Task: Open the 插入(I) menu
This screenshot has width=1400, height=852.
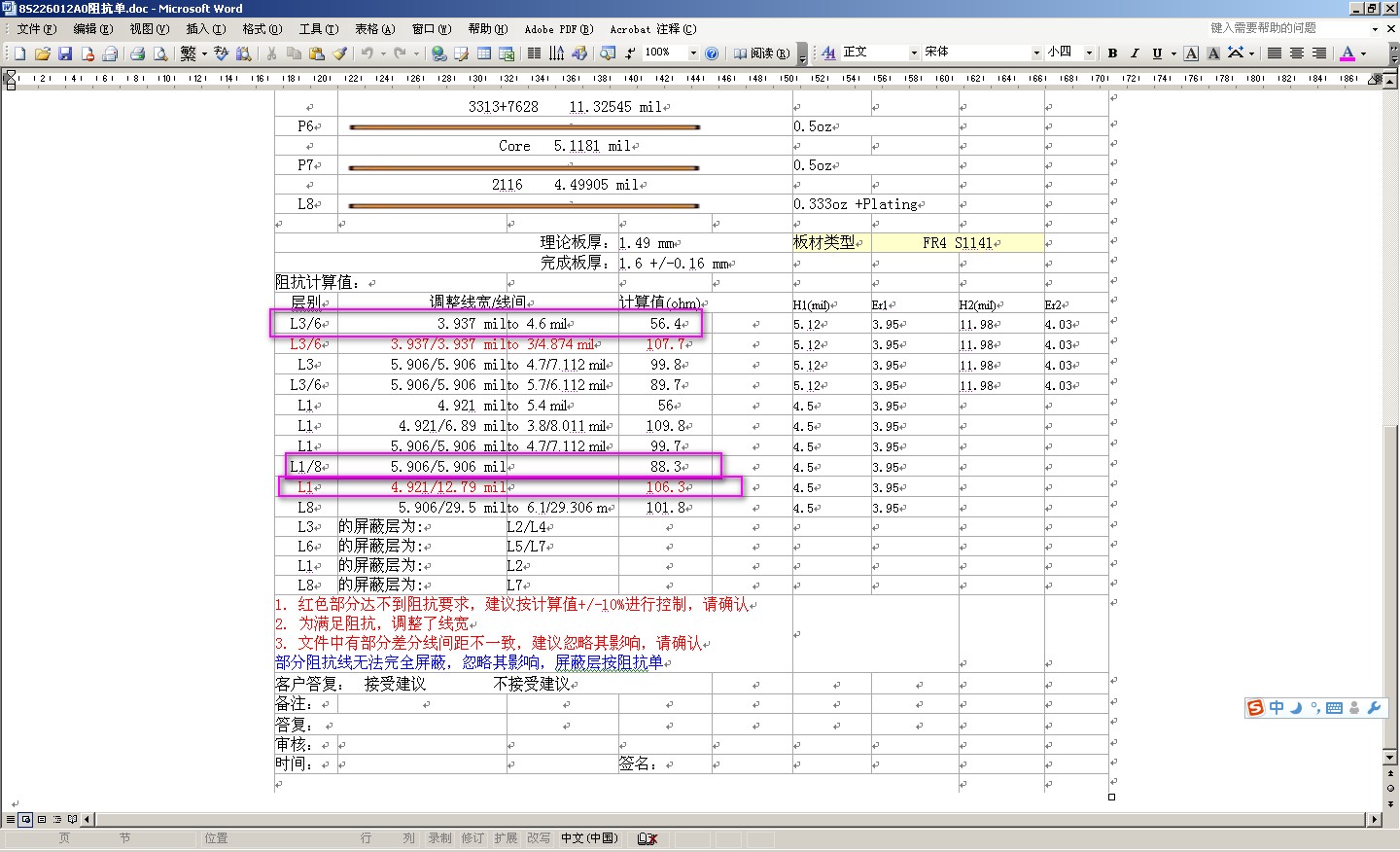Action: (205, 29)
